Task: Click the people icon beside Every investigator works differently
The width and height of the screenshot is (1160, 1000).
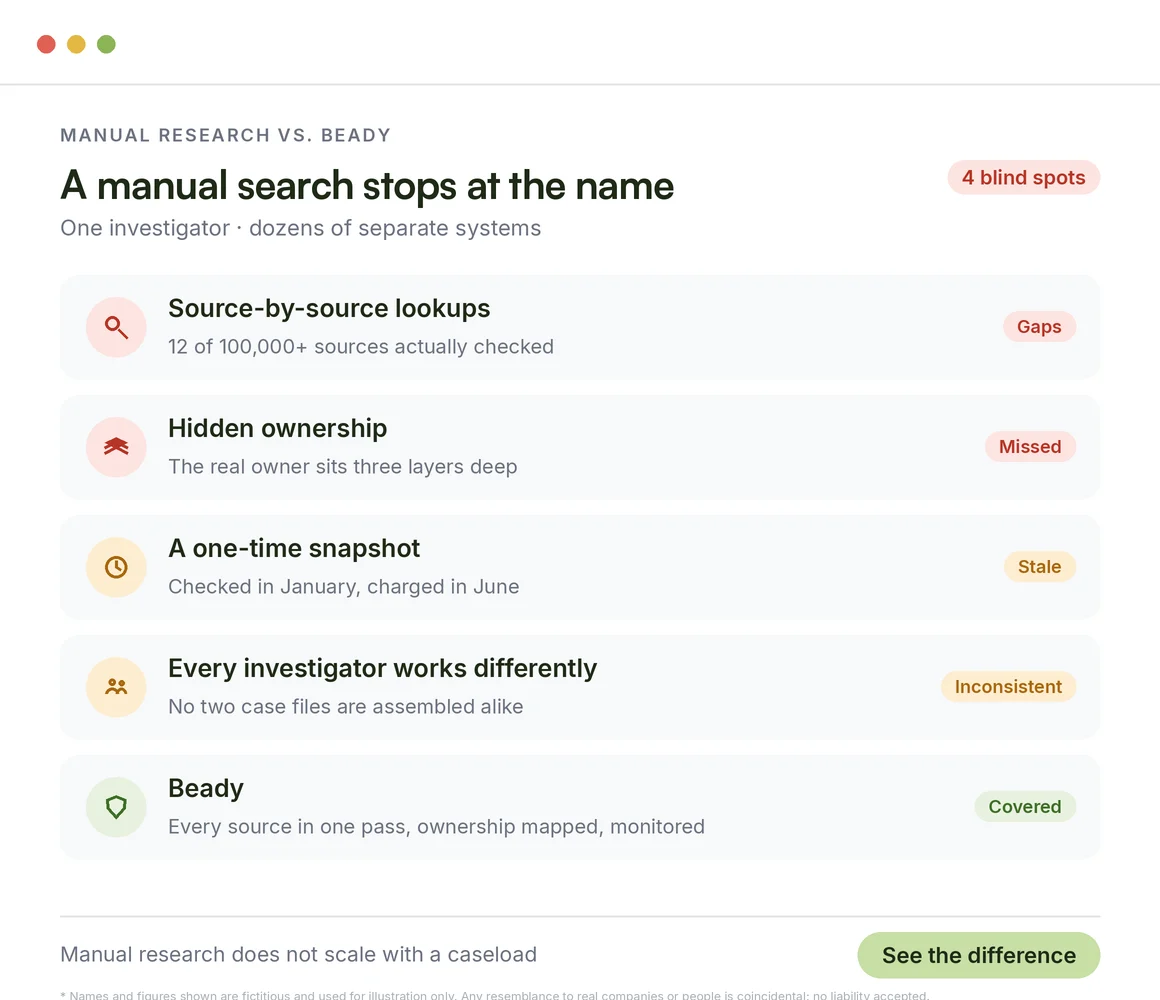Action: tap(116, 686)
